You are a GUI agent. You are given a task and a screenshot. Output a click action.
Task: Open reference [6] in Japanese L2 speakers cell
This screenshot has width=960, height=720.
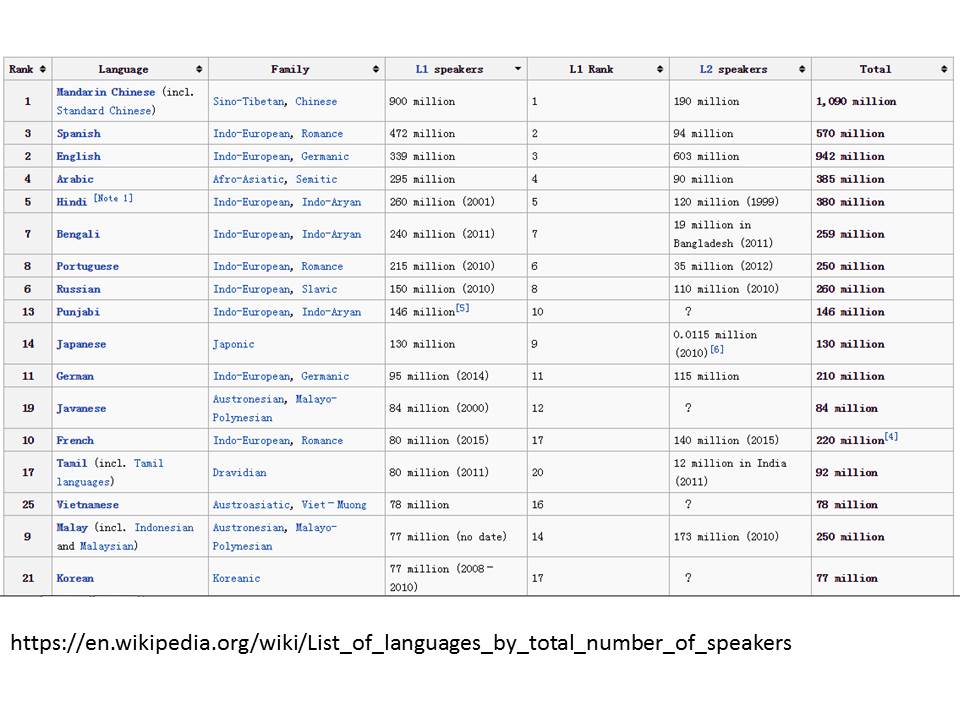717,350
